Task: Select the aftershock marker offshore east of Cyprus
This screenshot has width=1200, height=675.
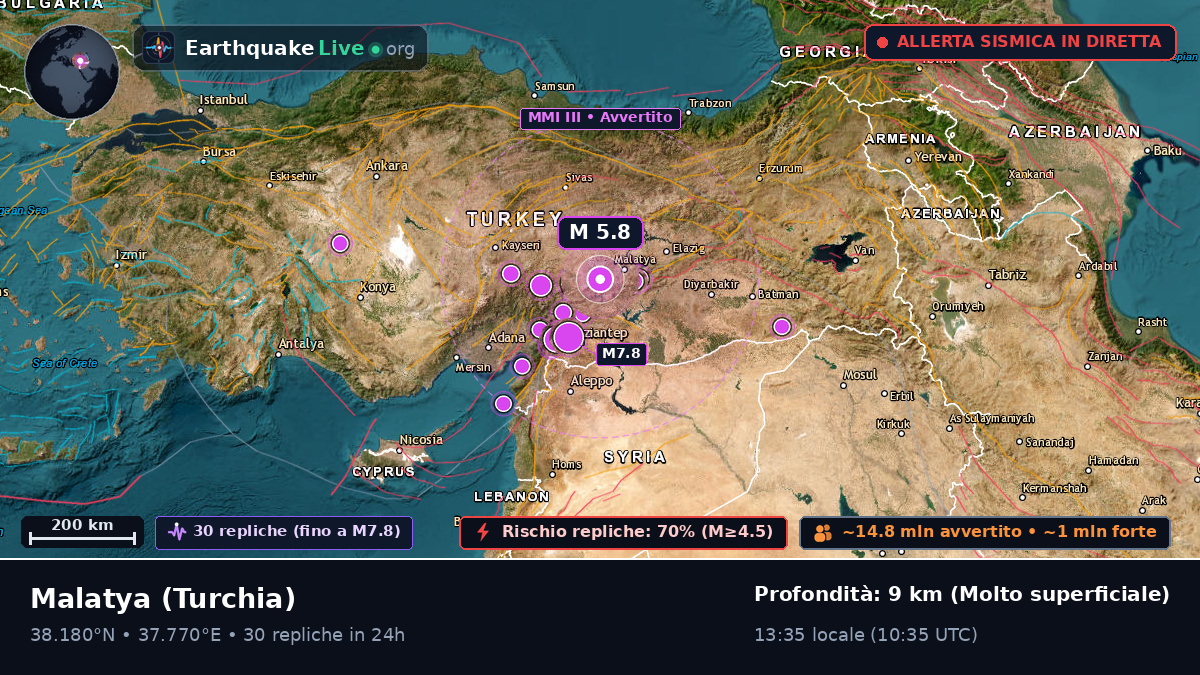Action: tap(503, 403)
